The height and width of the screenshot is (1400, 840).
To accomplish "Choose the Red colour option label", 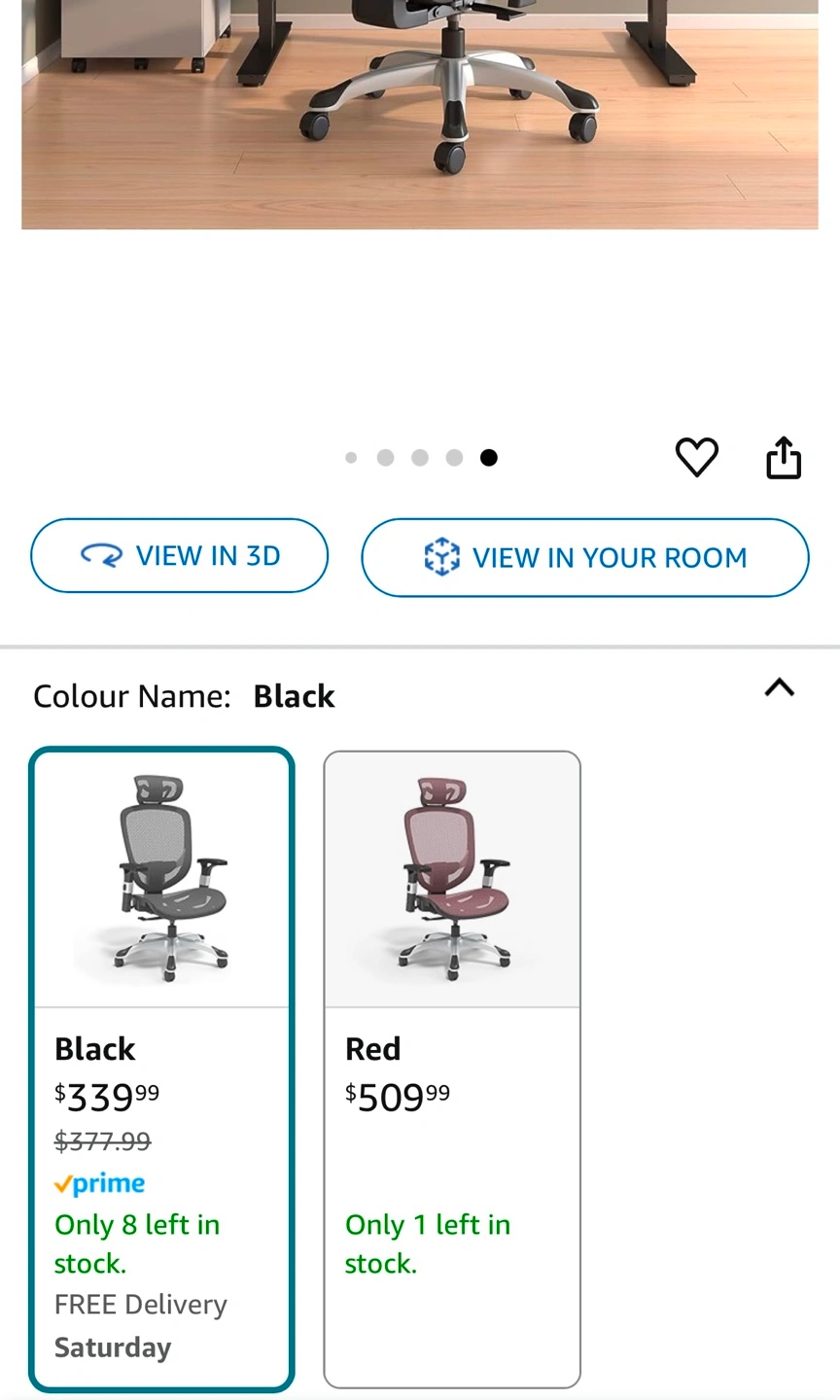I will pos(373,1049).
